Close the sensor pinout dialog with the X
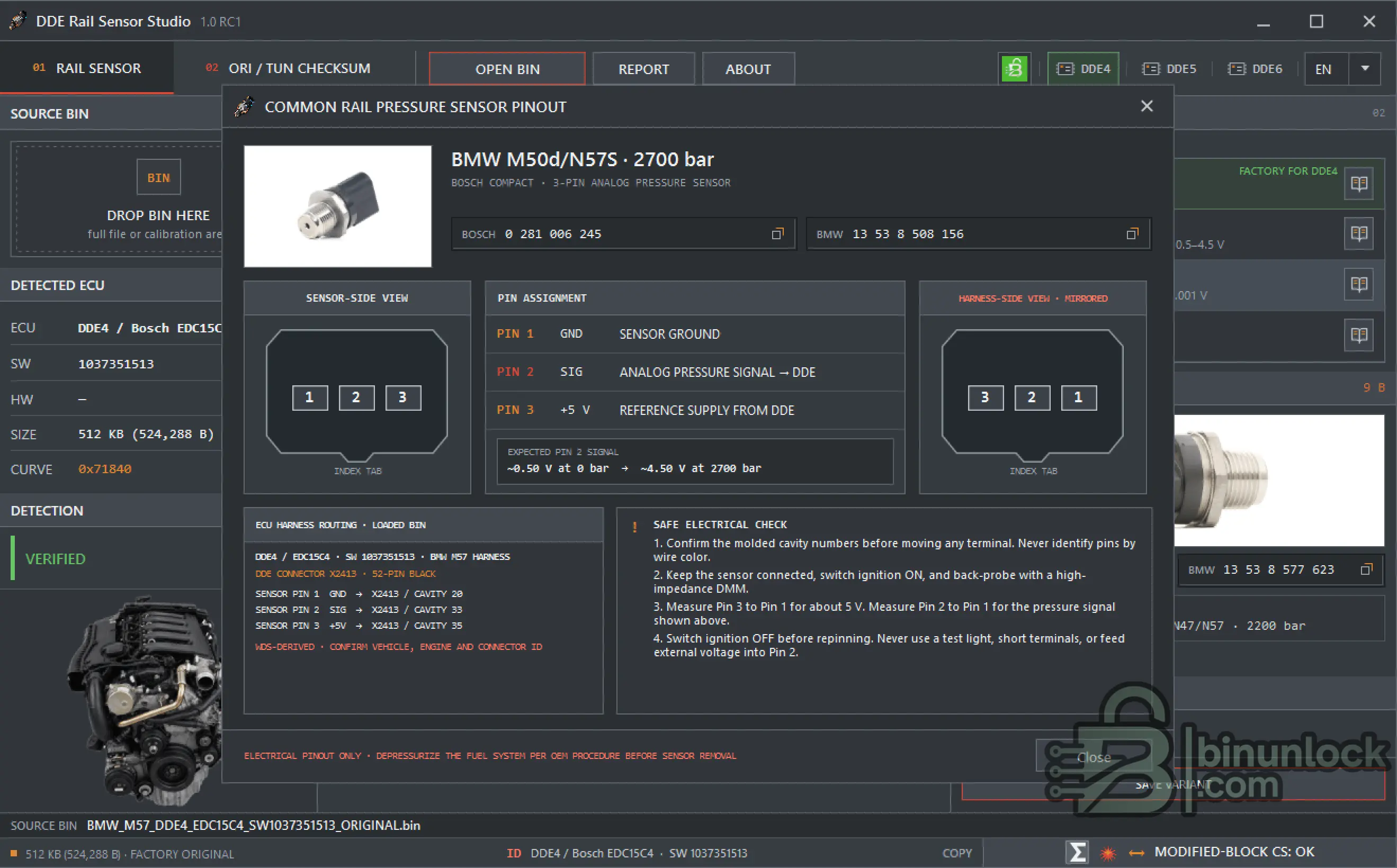The width and height of the screenshot is (1397, 868). coord(1147,106)
